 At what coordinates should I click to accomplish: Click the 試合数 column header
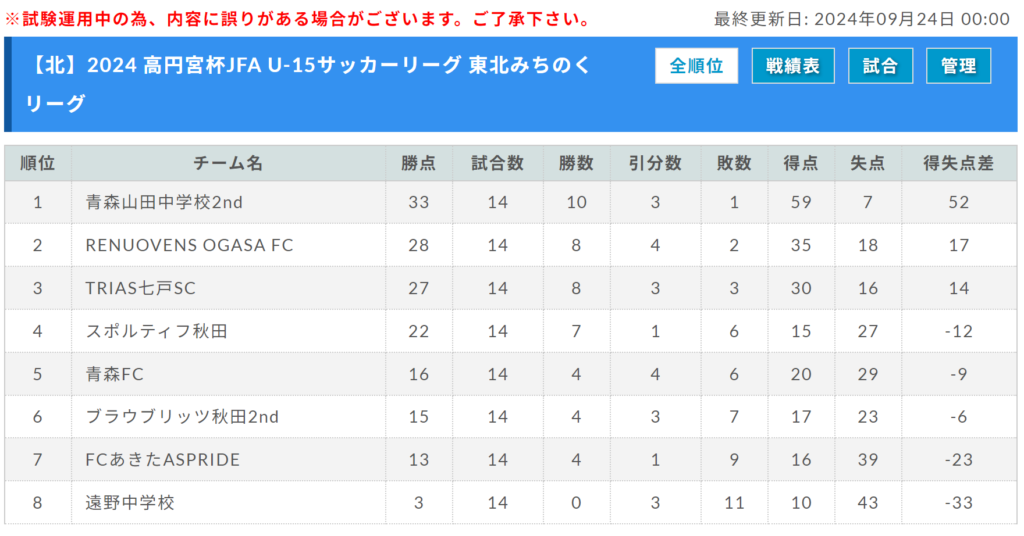click(498, 163)
